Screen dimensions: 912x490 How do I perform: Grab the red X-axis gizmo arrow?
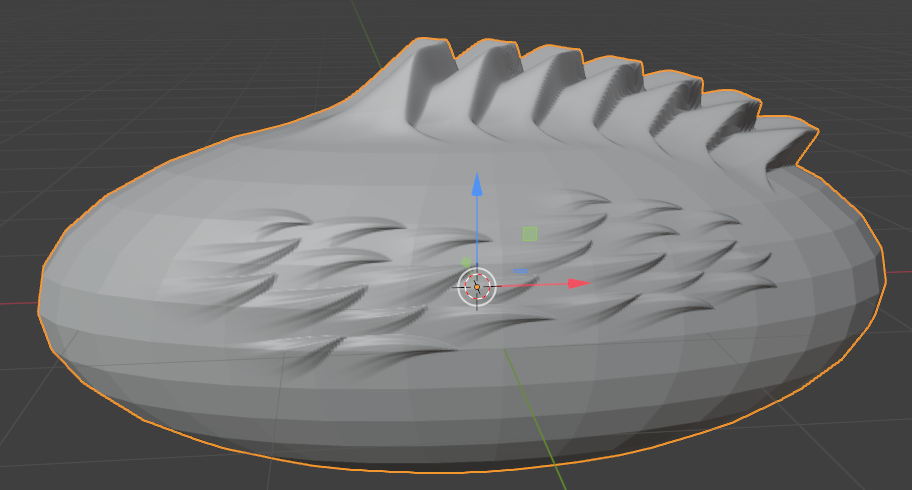[x=579, y=283]
